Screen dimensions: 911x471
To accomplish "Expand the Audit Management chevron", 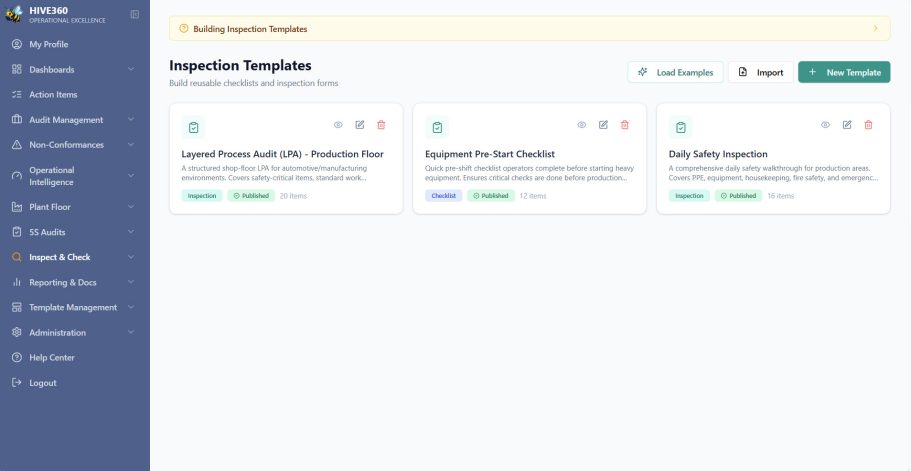I will [131, 120].
